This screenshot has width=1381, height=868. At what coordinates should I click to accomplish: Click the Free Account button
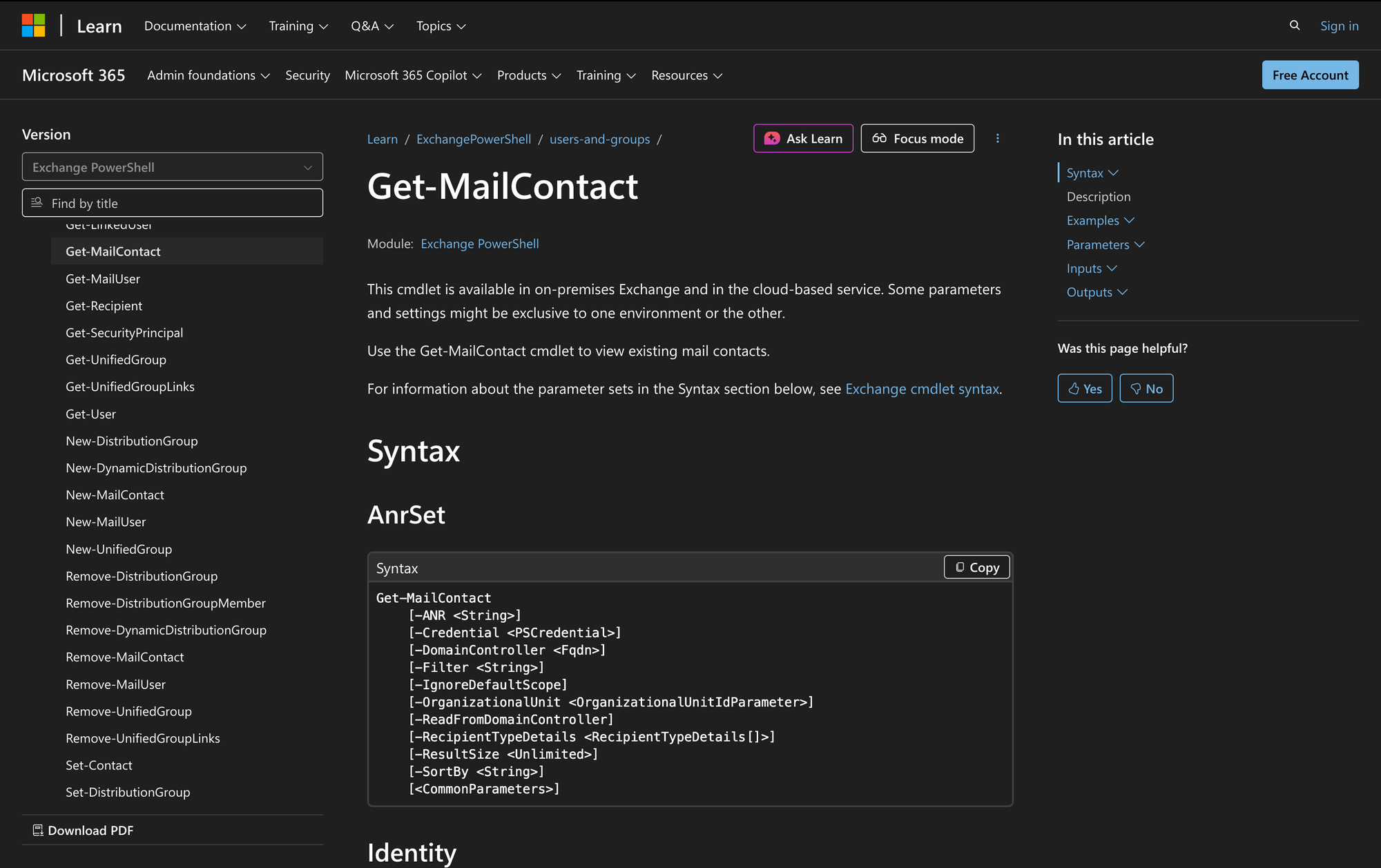pos(1309,75)
